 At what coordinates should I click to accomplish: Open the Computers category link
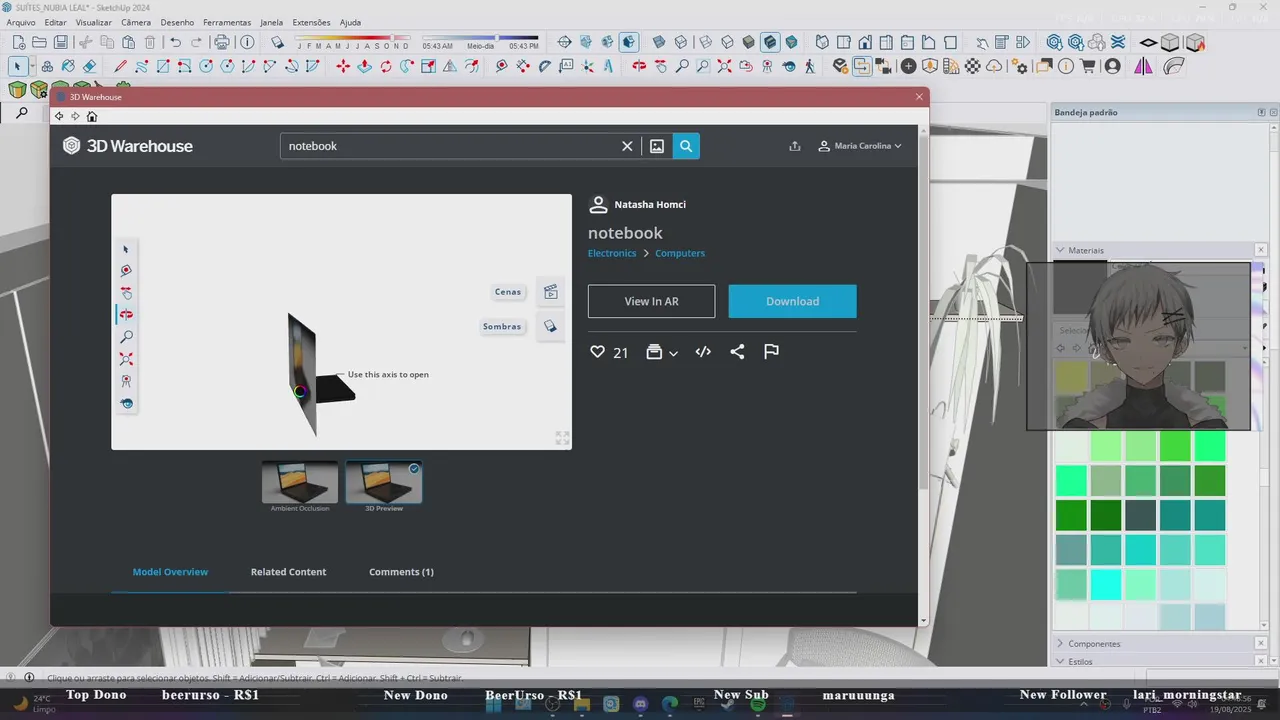pos(680,253)
